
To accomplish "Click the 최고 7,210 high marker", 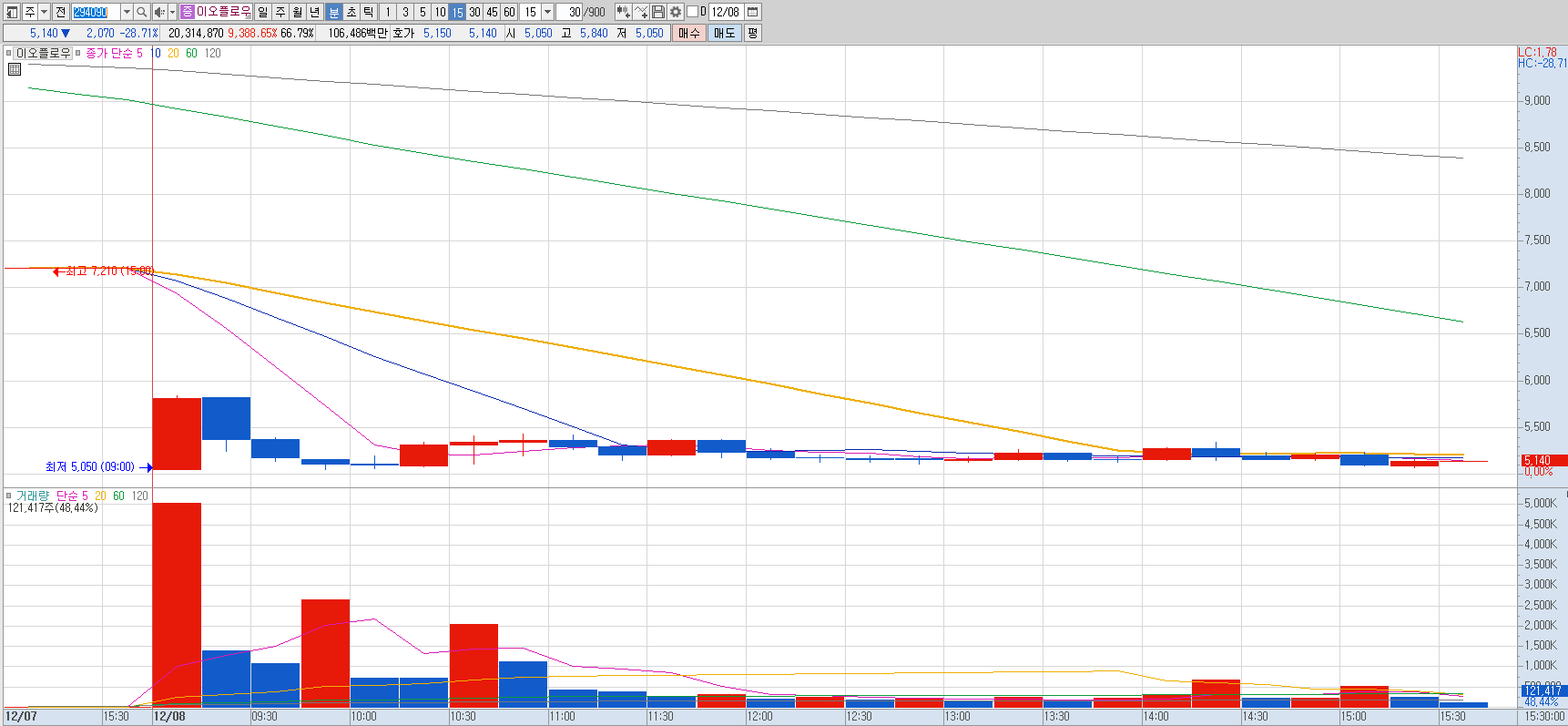I will pyautogui.click(x=103, y=271).
